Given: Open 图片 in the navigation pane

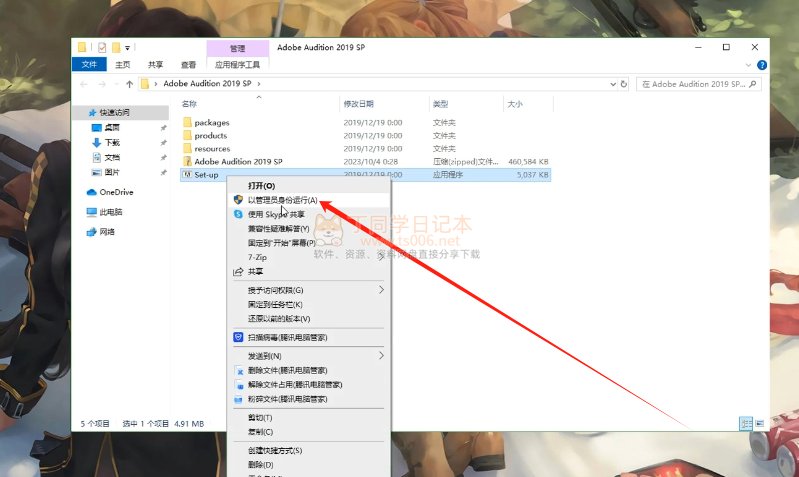Looking at the screenshot, I should click(112, 172).
